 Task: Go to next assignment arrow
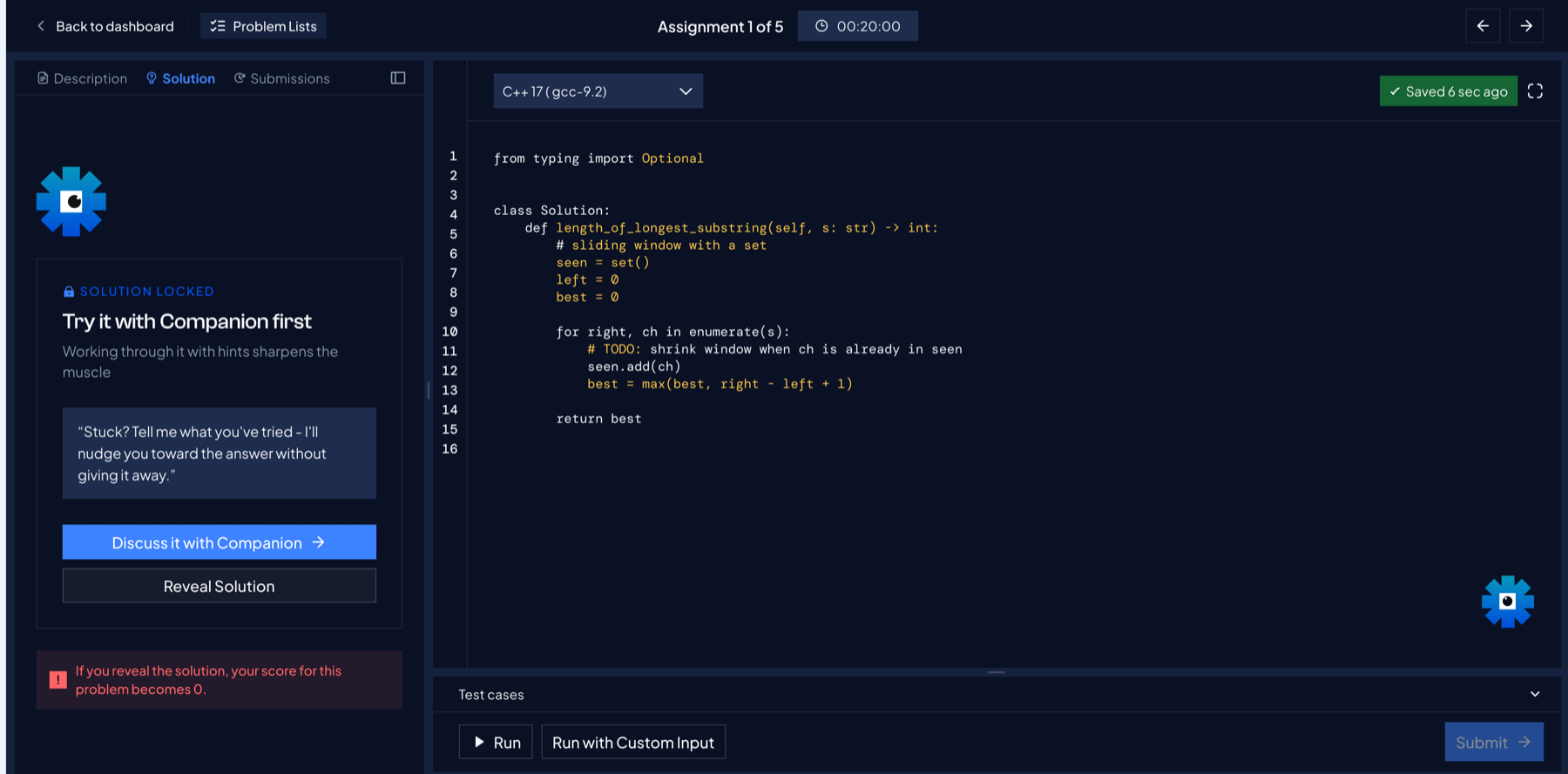coord(1526,26)
